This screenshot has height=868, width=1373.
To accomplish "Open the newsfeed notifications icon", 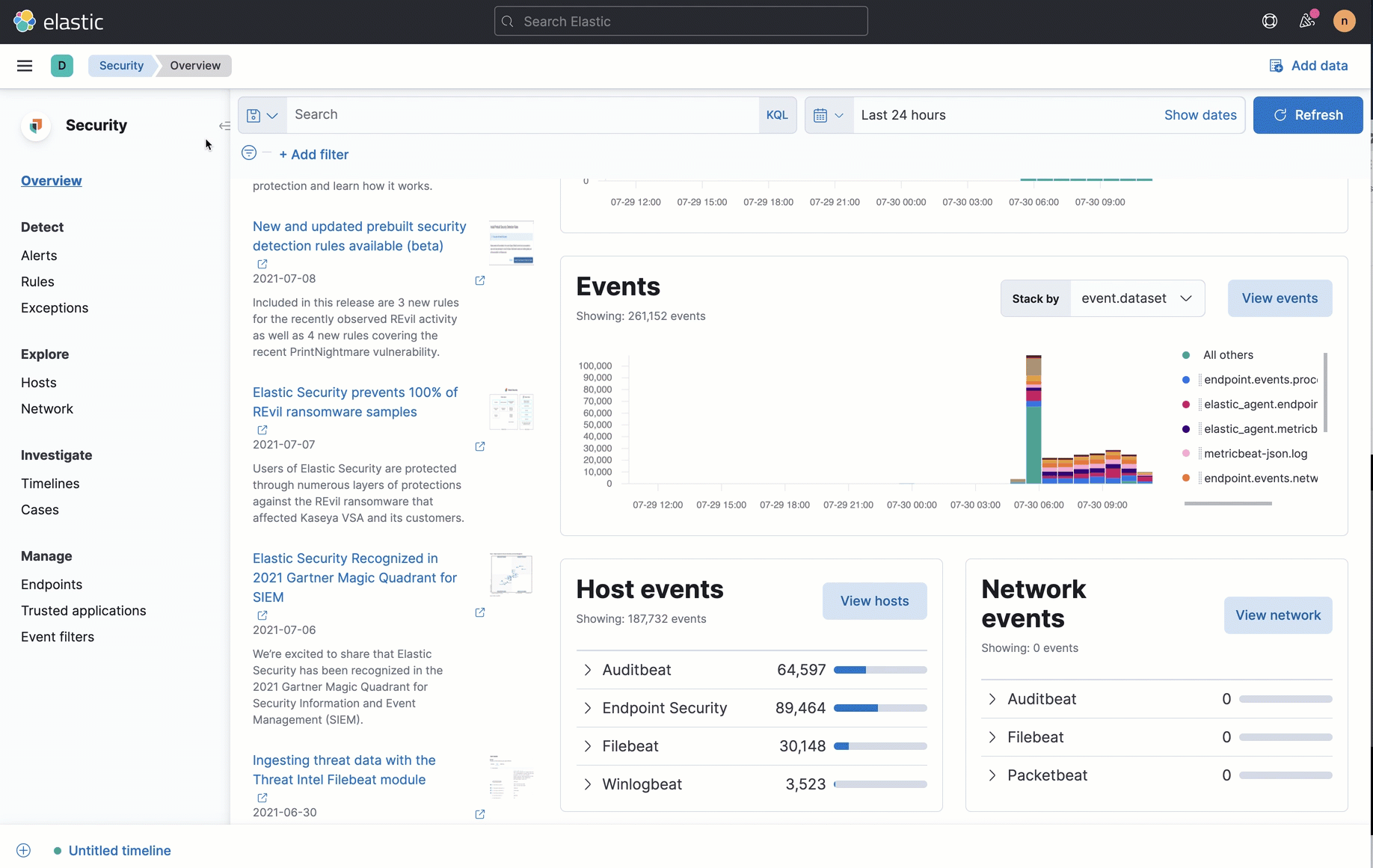I will click(1307, 22).
